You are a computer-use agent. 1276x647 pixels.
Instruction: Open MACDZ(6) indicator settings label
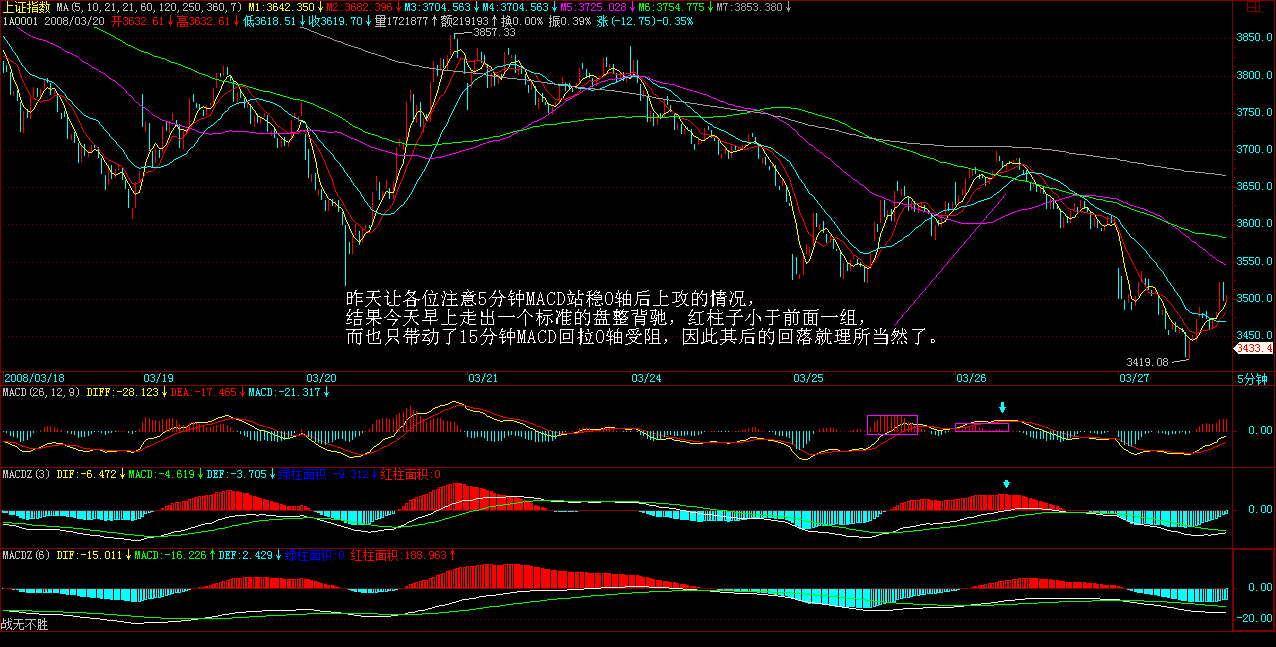[x=25, y=554]
